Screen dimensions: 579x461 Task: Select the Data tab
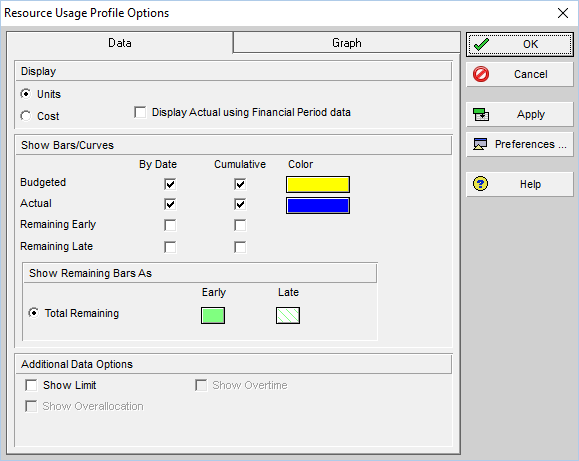pyautogui.click(x=120, y=43)
